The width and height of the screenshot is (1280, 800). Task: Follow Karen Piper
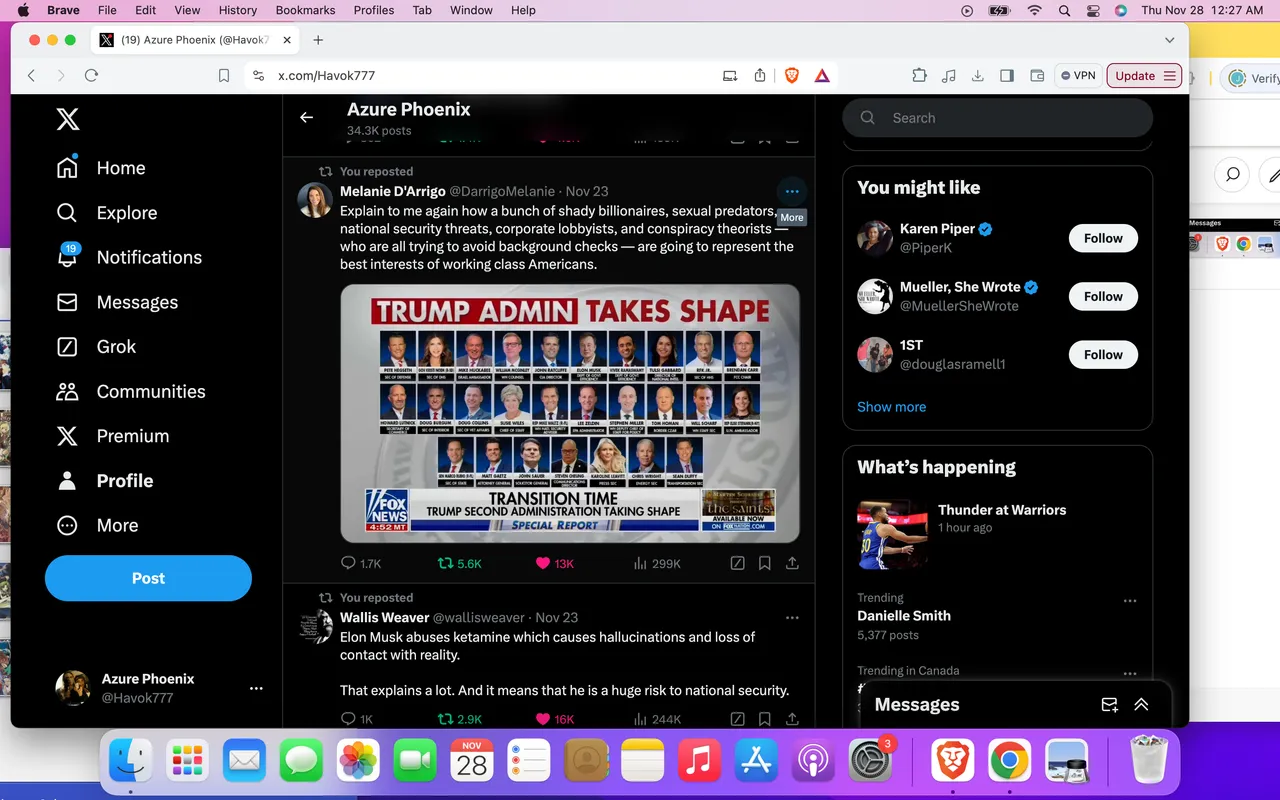[x=1103, y=238]
